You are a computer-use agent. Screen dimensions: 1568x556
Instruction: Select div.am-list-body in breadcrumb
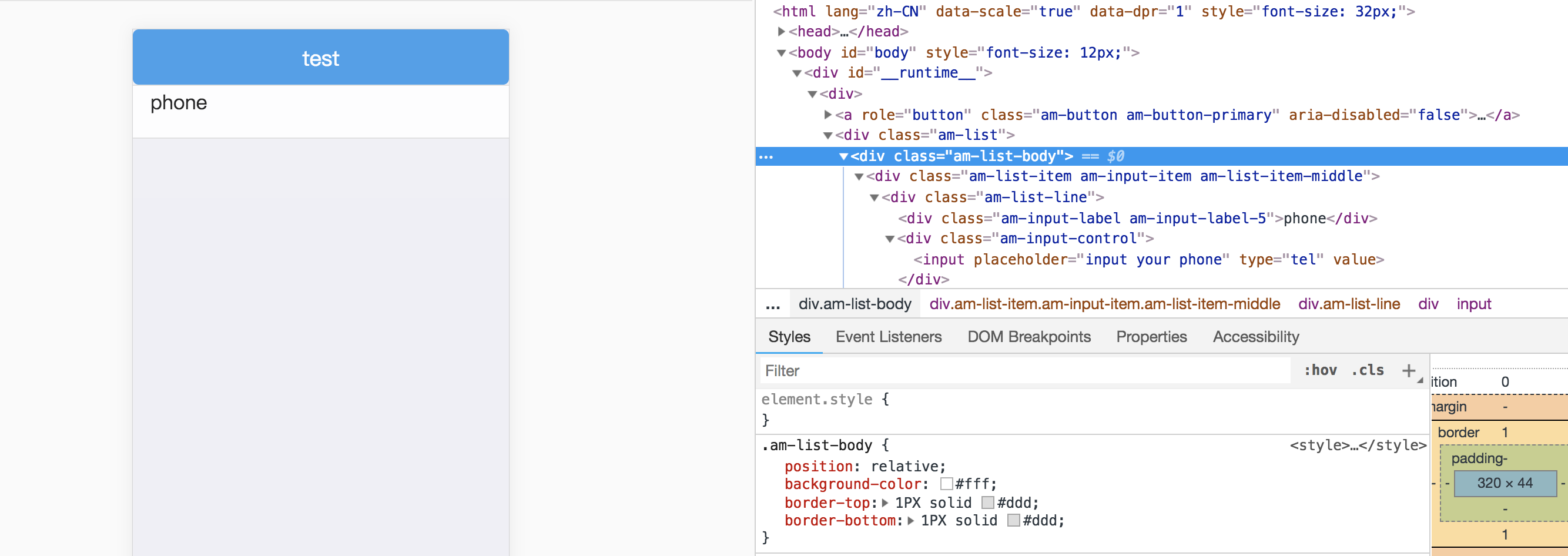[x=855, y=304]
